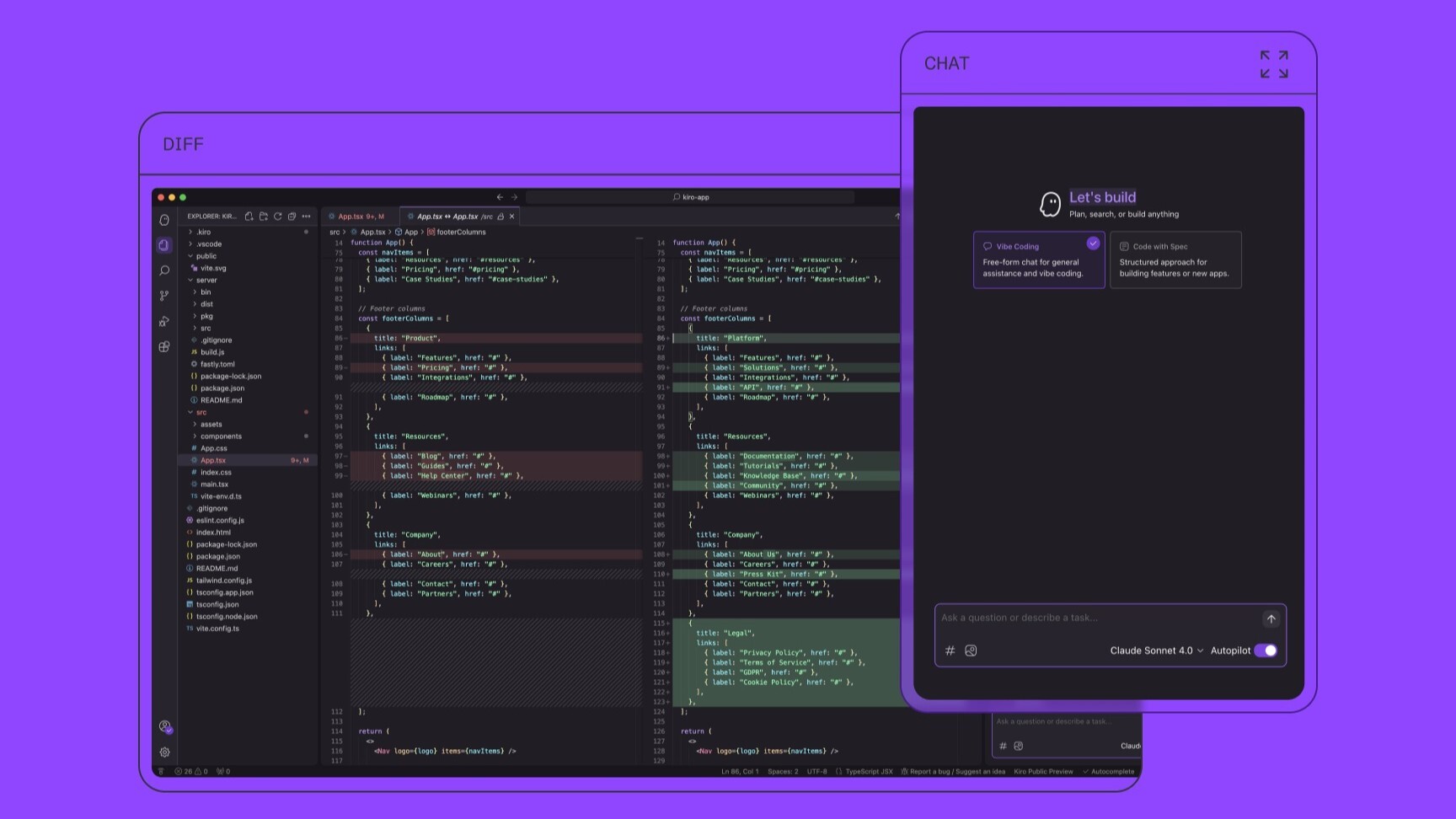Image resolution: width=1456 pixels, height=819 pixels.
Task: Toggle the Autopilot switch off
Action: pos(1265,650)
